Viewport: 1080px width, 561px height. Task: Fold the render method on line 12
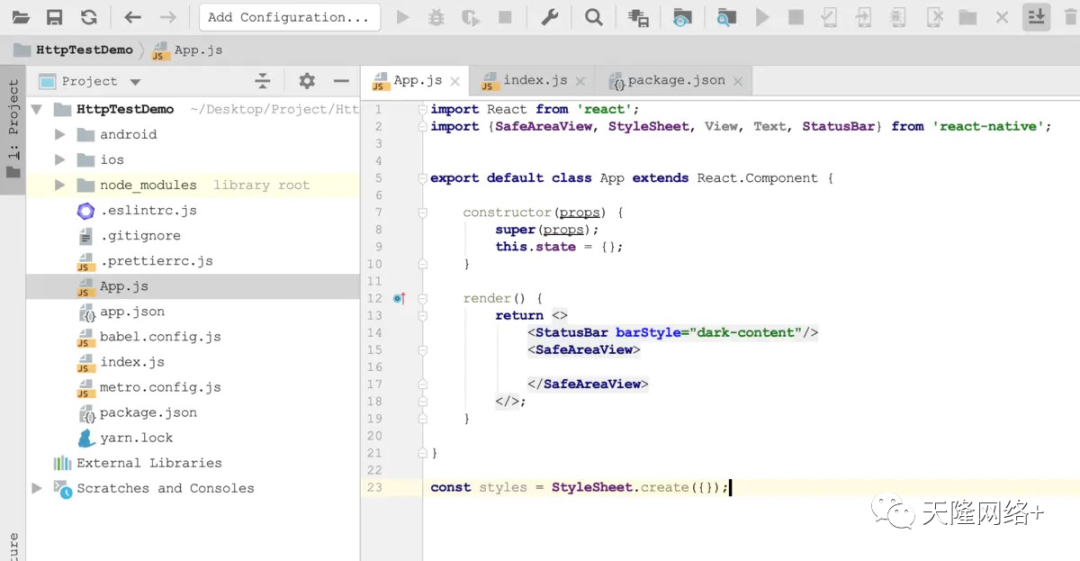[x=422, y=298]
